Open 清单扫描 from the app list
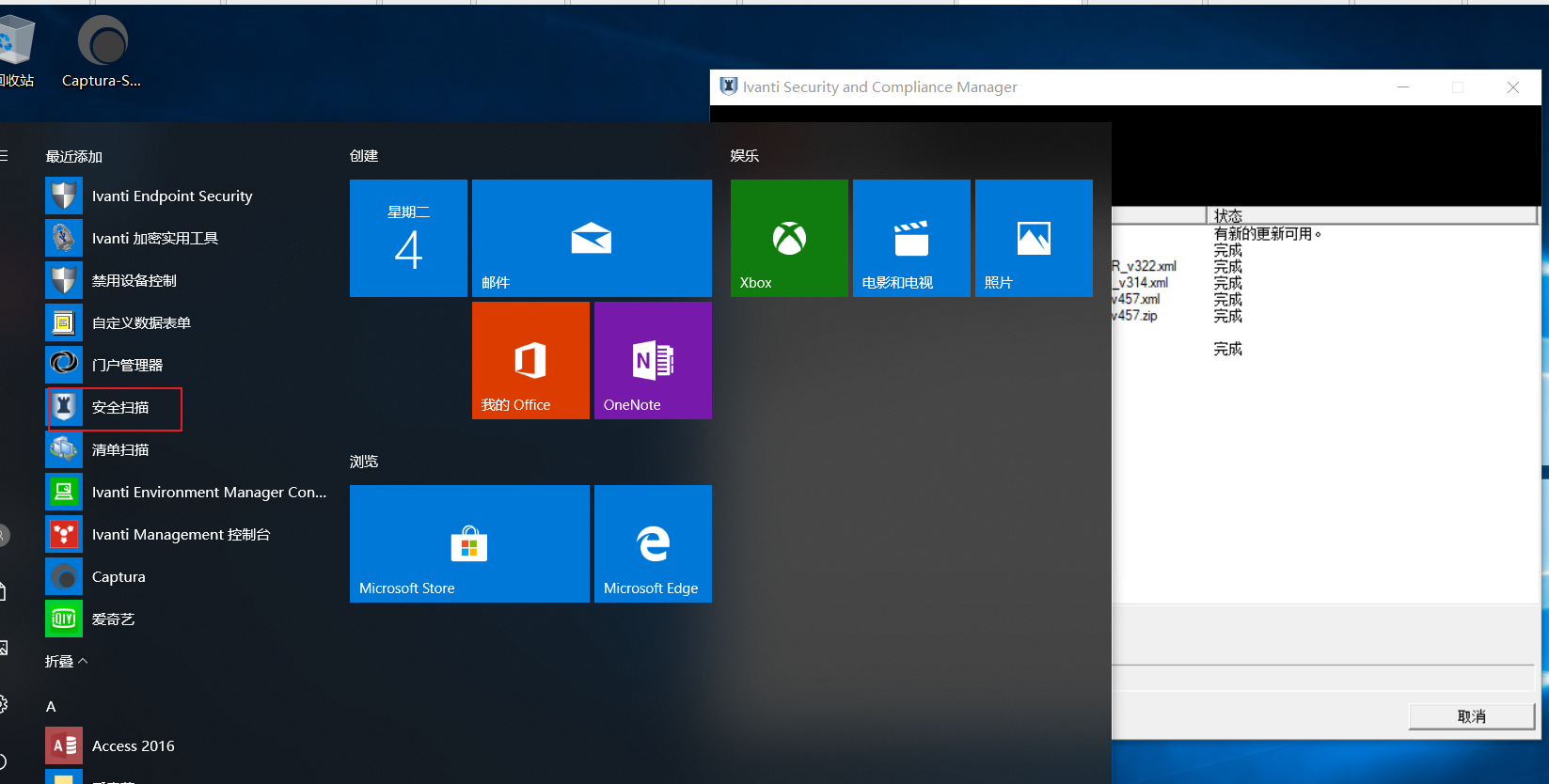Image resolution: width=1549 pixels, height=784 pixels. point(119,450)
